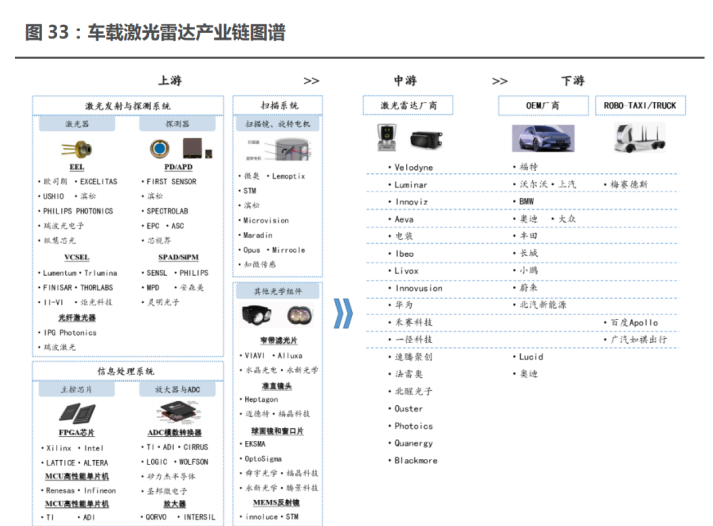The image size is (713, 526).
Task: Select the 扫描镜、旋转电机 blue label
Action: (x=278, y=124)
